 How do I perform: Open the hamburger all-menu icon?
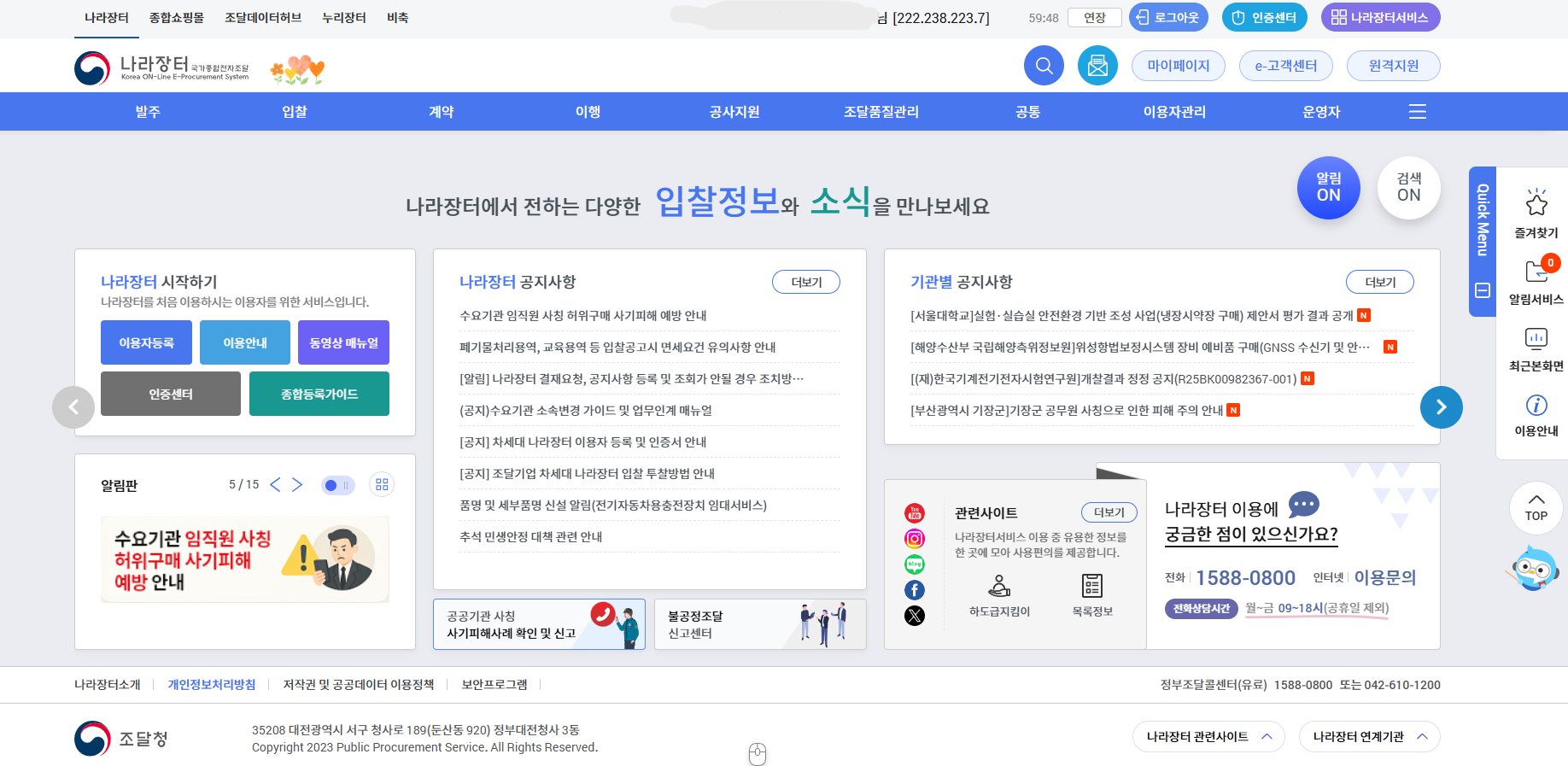point(1418,112)
